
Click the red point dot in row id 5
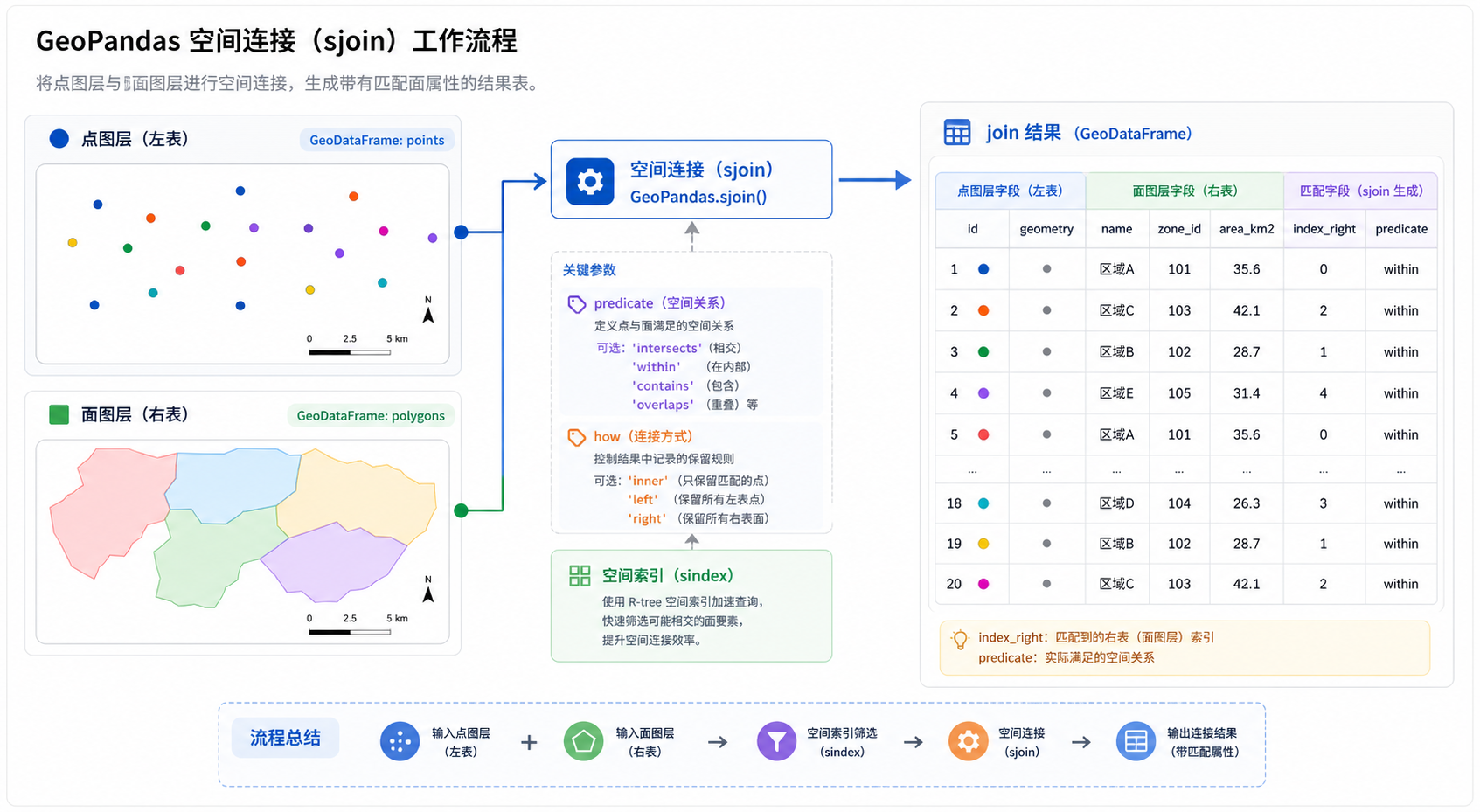(x=983, y=434)
